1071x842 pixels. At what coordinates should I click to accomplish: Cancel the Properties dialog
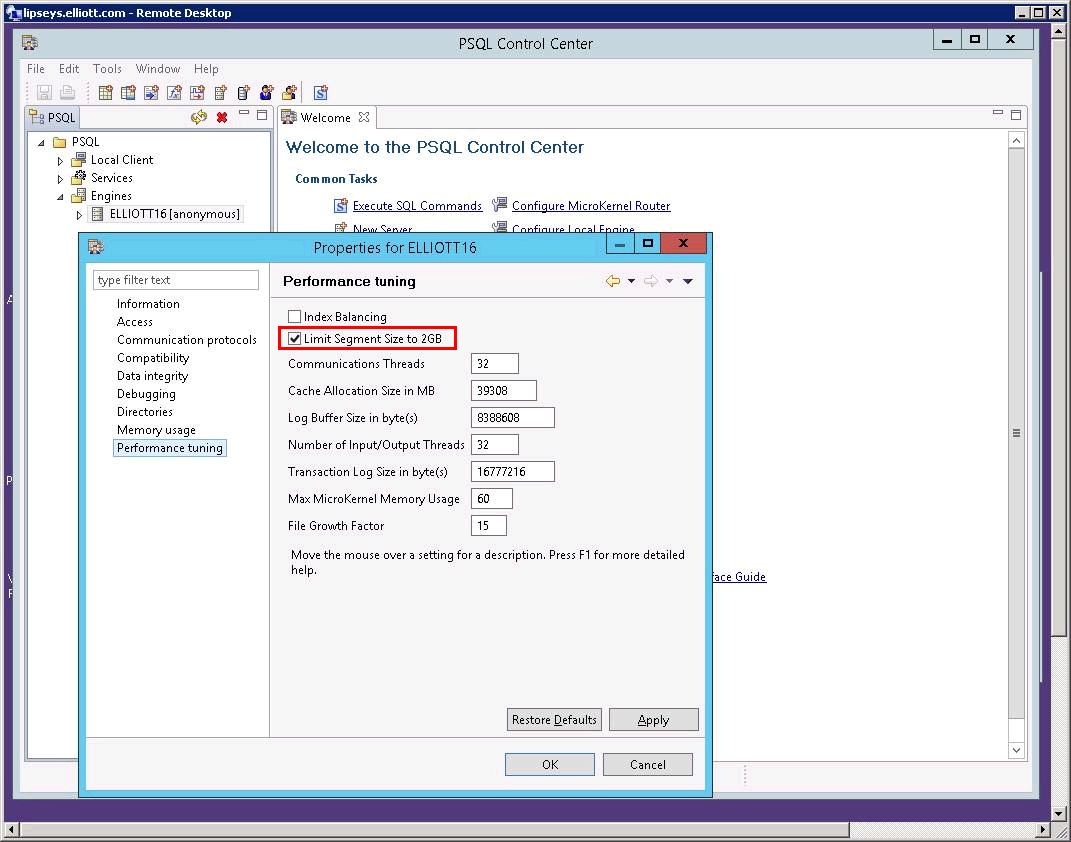point(648,765)
